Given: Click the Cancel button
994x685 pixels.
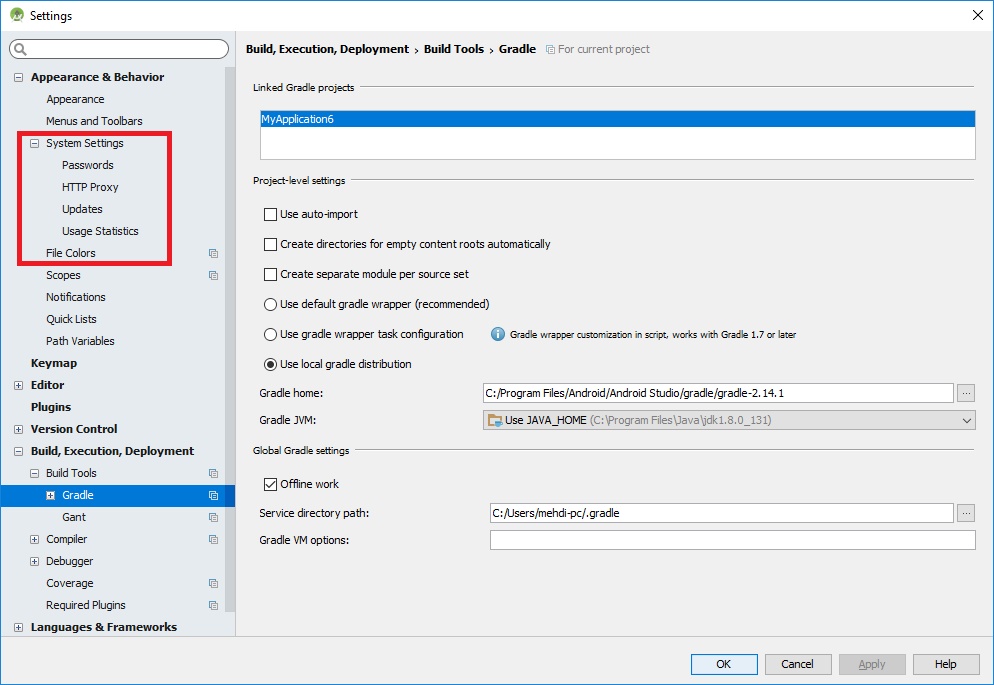Looking at the screenshot, I should 797,664.
